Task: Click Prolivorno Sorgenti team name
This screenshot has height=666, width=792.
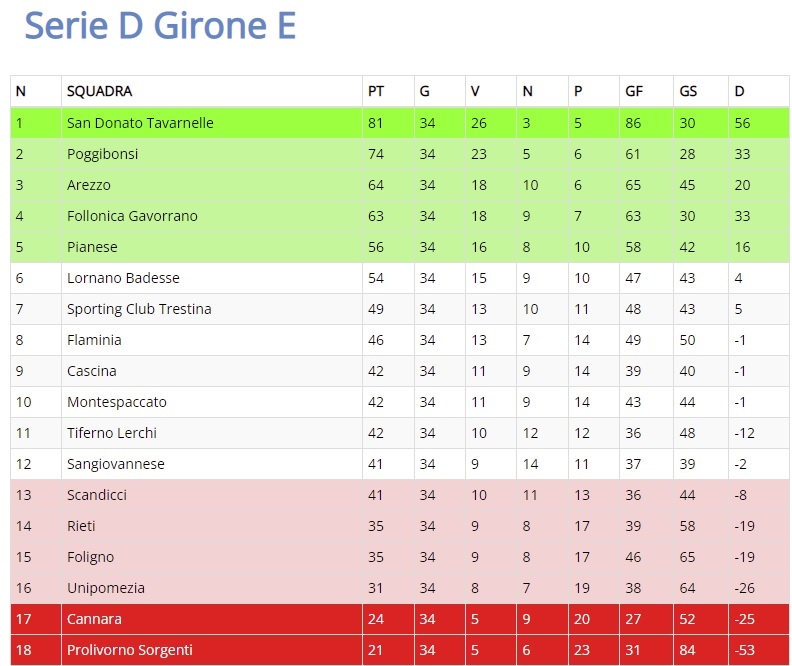Action: coord(129,650)
